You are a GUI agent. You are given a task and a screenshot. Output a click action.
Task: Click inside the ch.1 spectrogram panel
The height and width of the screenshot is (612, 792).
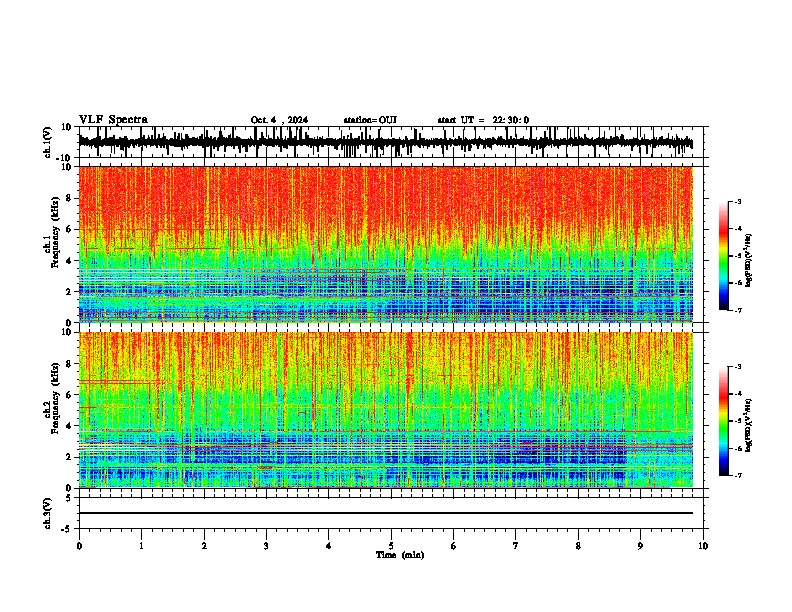[385, 244]
